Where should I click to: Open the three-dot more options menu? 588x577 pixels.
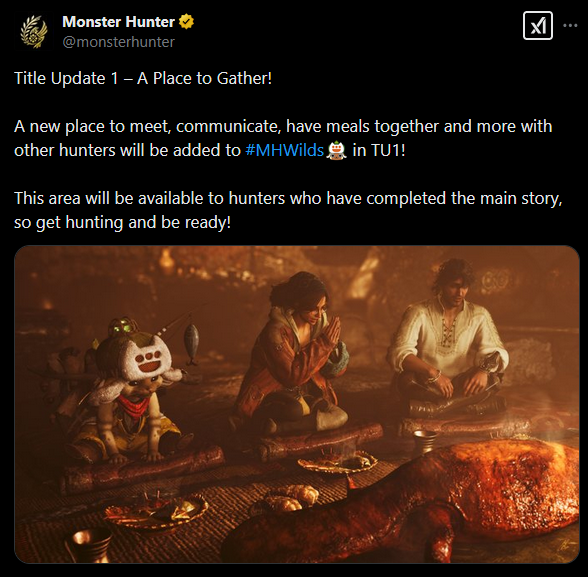pos(570,25)
